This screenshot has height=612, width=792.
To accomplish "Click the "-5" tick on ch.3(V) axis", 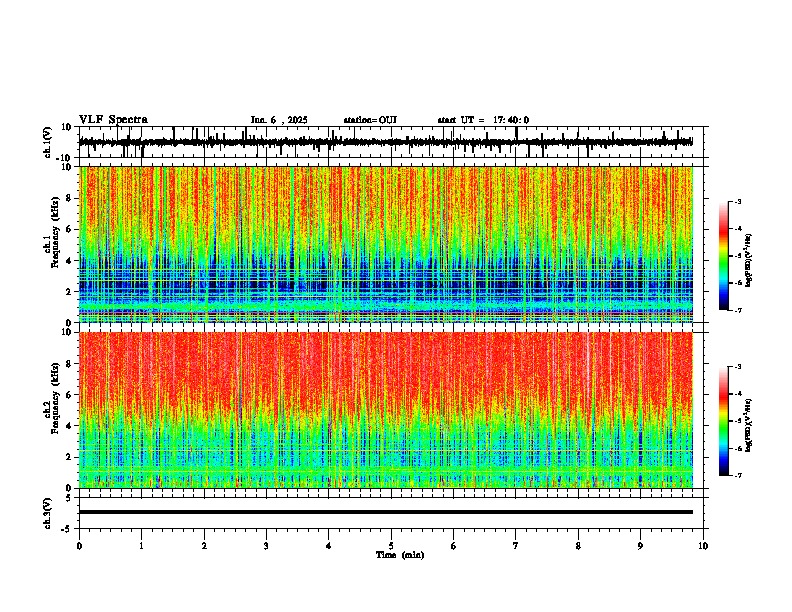I will tap(67, 529).
